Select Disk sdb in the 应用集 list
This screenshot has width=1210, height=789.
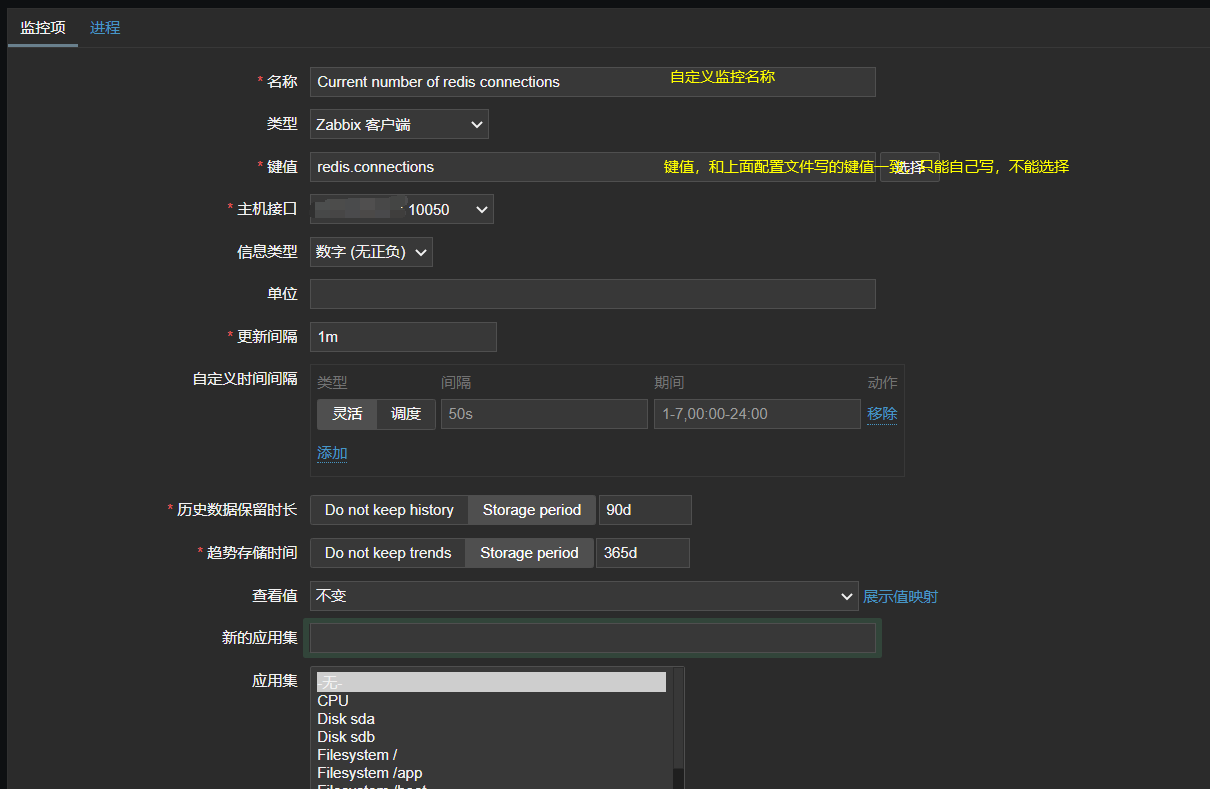(491, 737)
